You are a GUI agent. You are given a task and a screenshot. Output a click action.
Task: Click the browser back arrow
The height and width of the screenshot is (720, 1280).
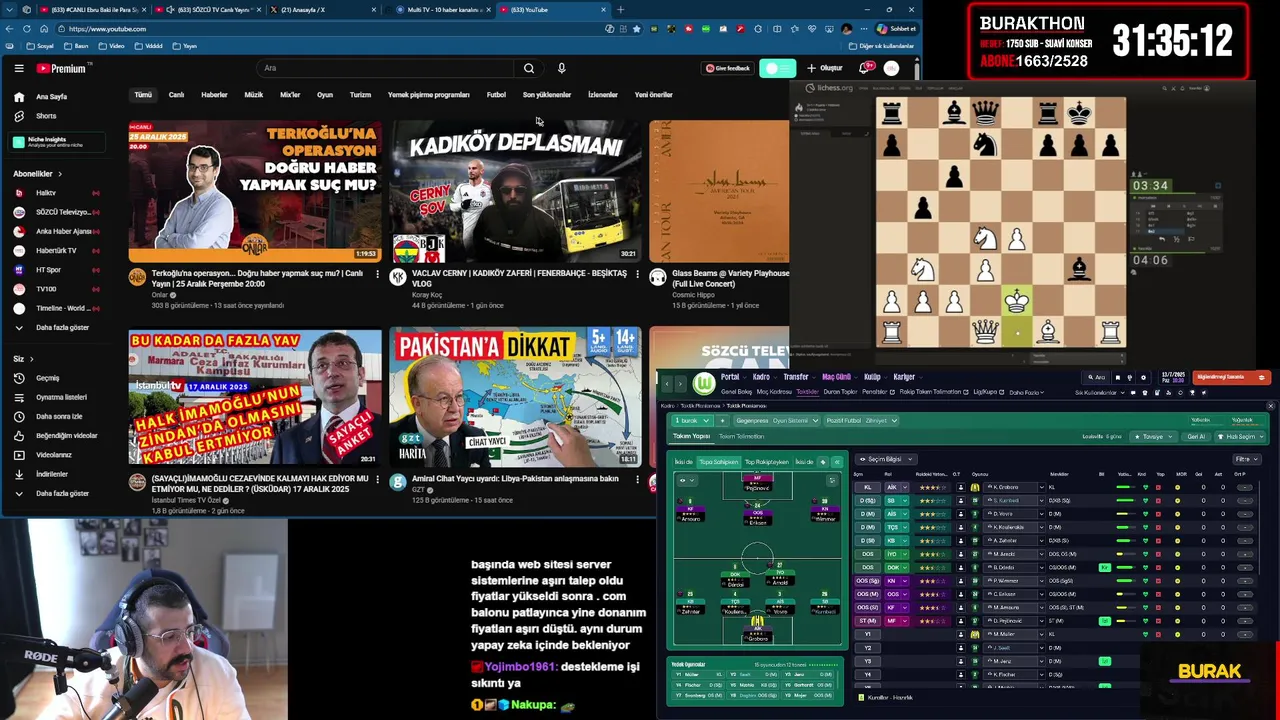10,29
